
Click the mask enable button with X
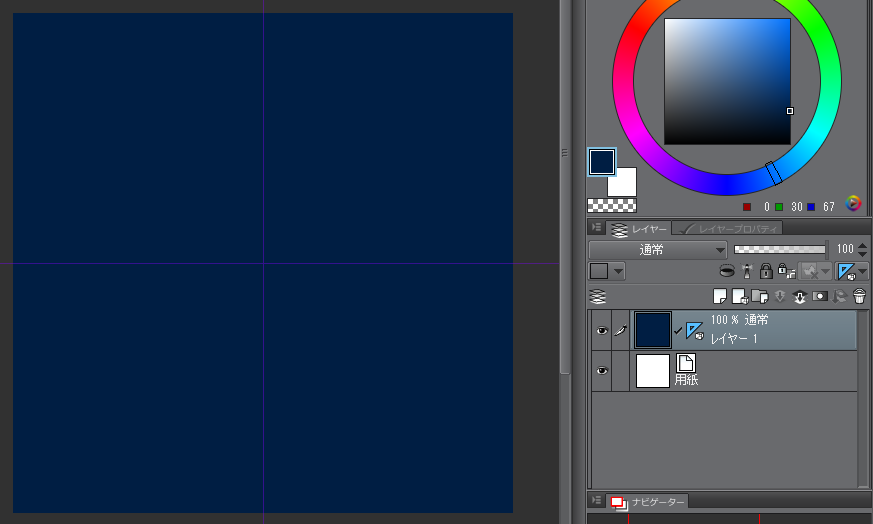coord(810,271)
